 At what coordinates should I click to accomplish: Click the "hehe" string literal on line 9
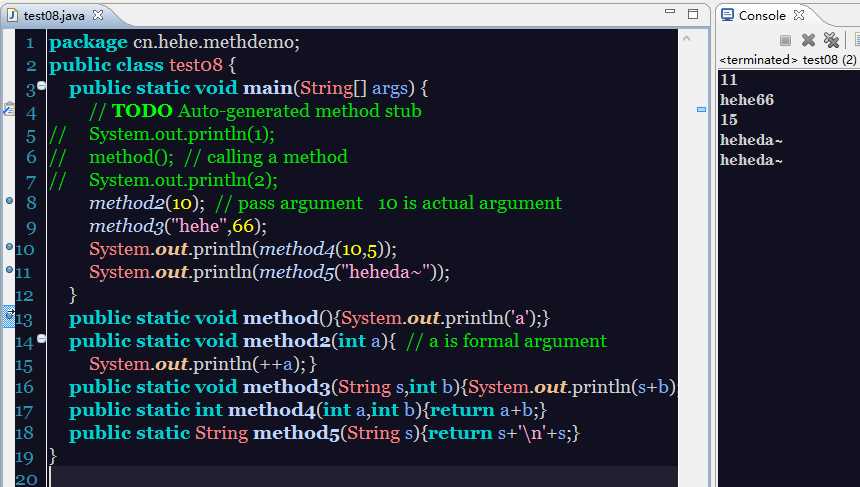199,226
